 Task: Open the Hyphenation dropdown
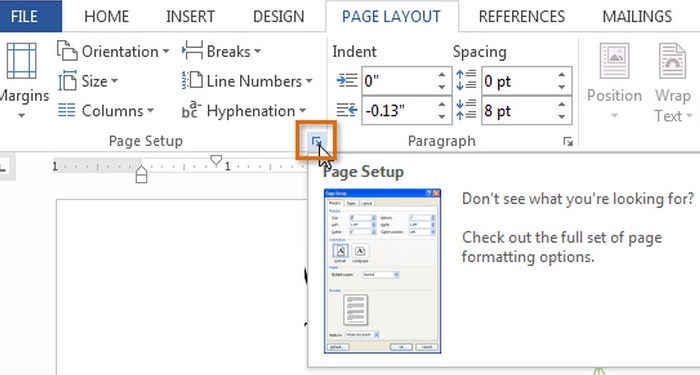point(244,111)
